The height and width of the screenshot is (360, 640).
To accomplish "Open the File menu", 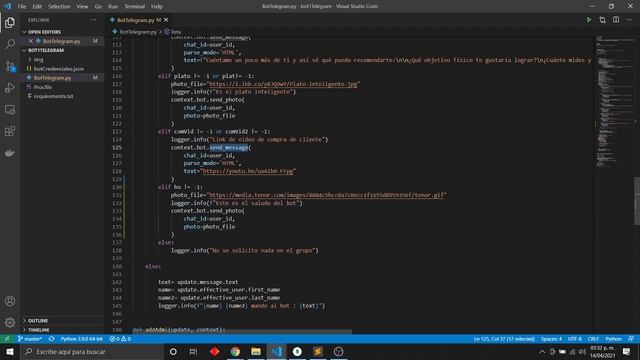I will pos(22,7).
